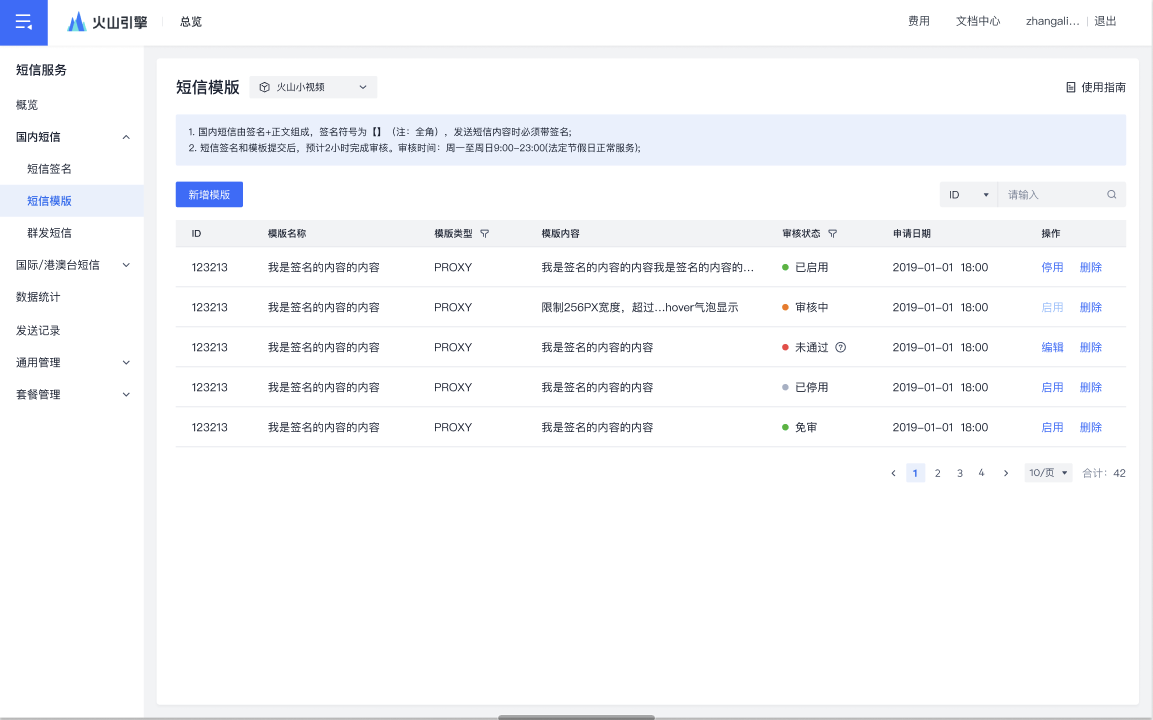Click the 免审 status cell
Screen dimensions: 1153x720
point(799,427)
